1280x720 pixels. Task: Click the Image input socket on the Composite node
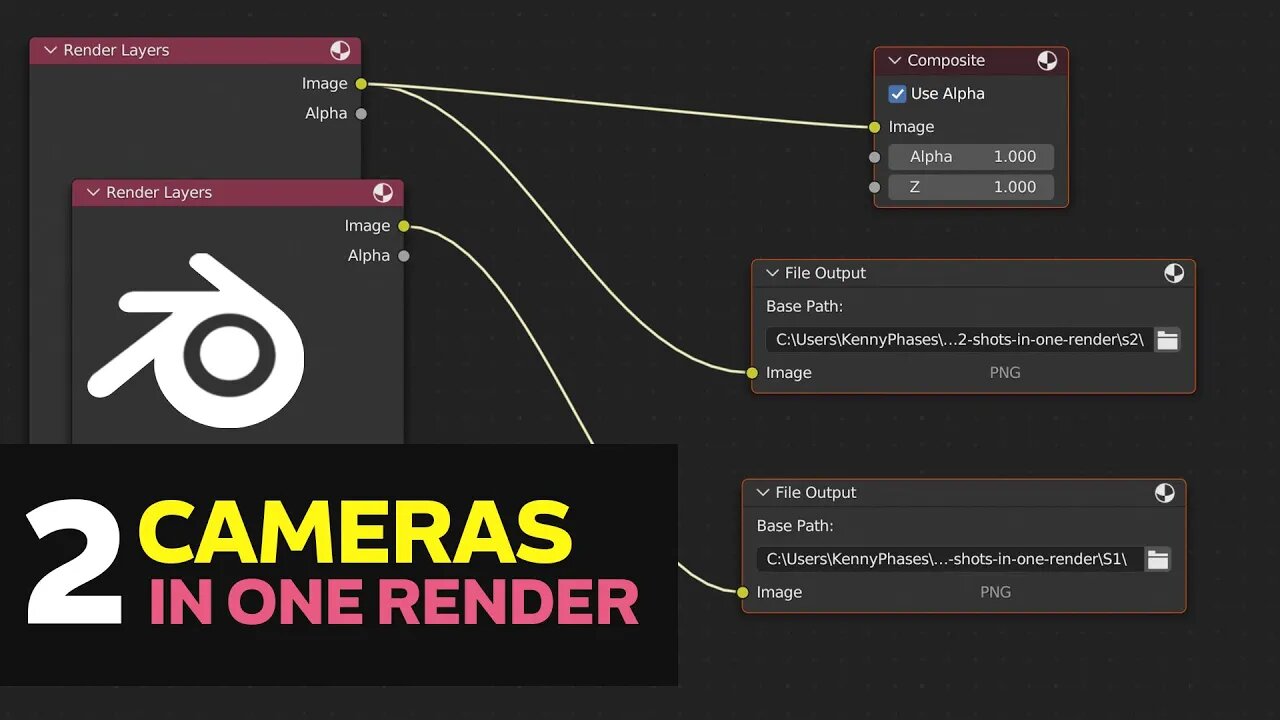[x=874, y=127]
